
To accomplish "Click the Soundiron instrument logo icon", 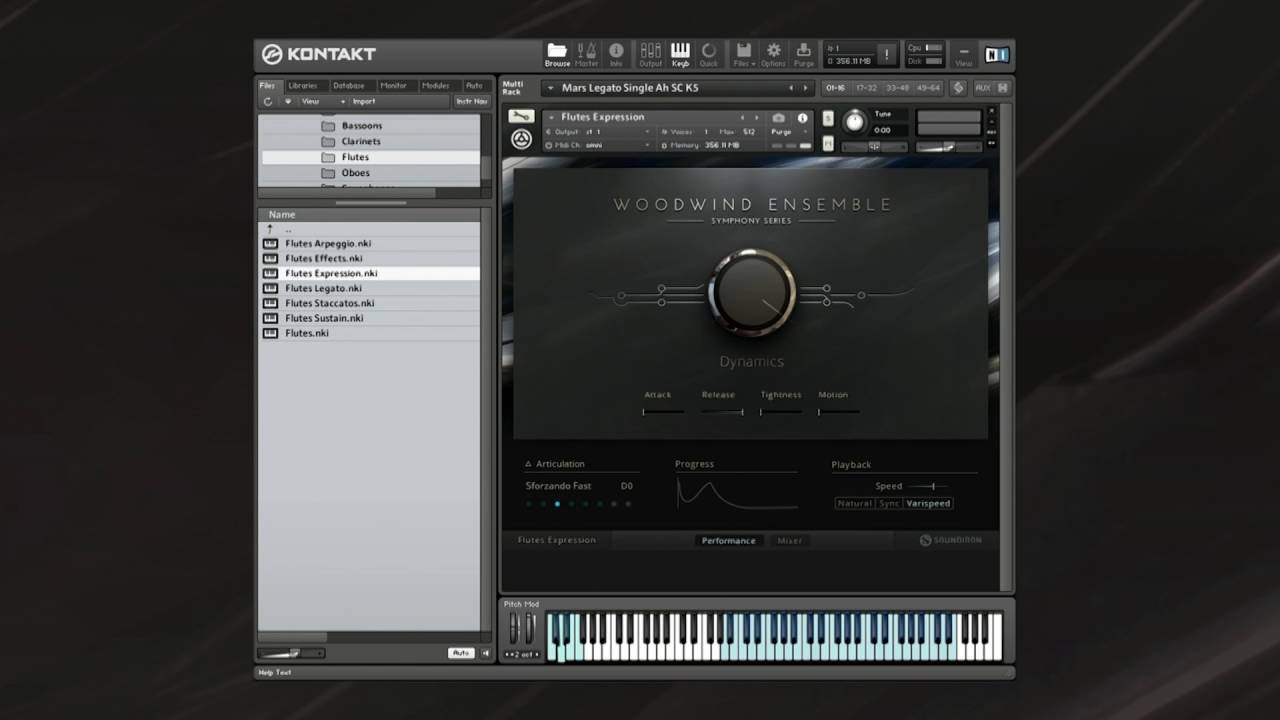I will click(521, 140).
